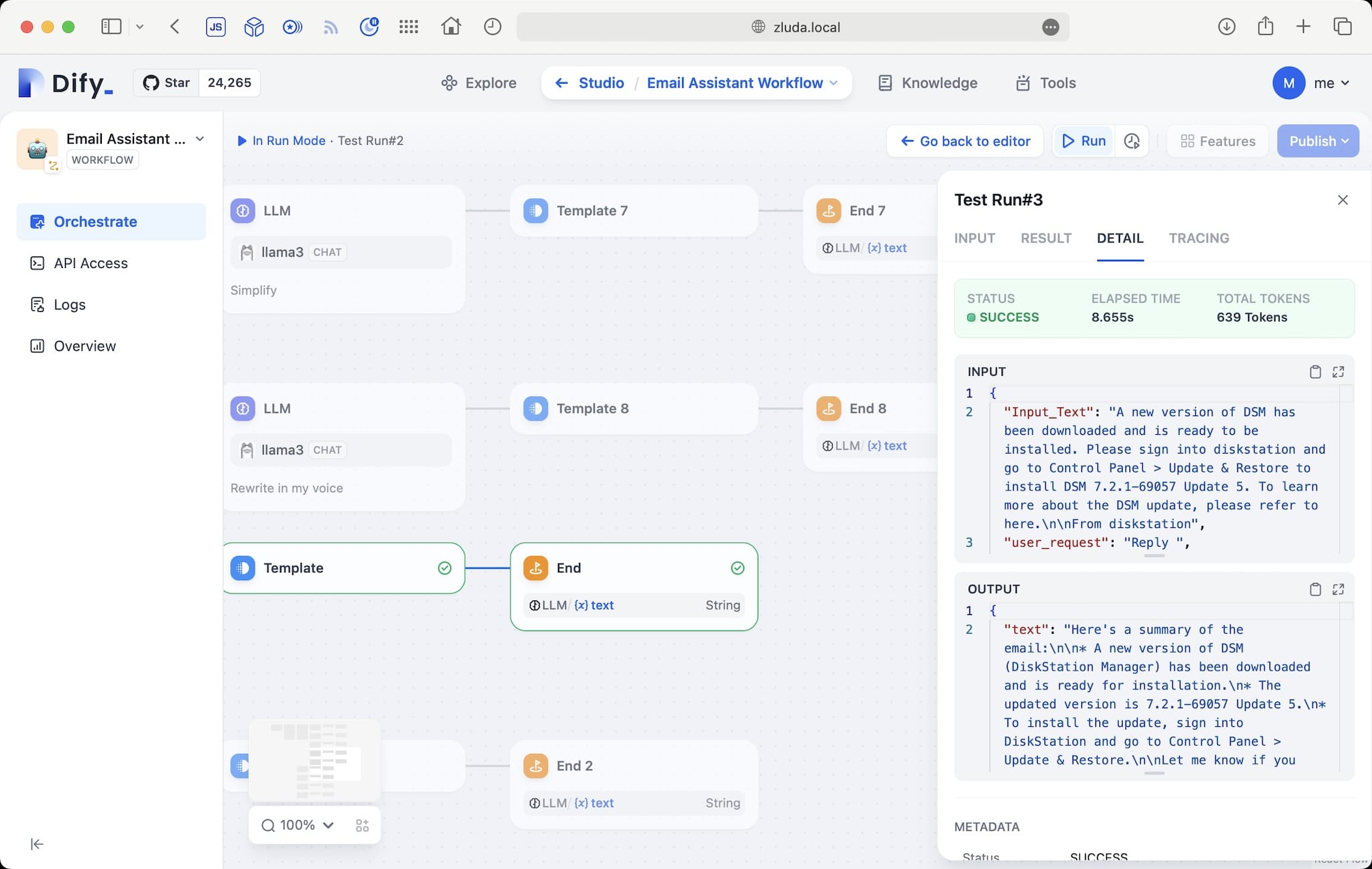This screenshot has height=869, width=1372.
Task: Open Overview in the sidebar
Action: [111, 346]
